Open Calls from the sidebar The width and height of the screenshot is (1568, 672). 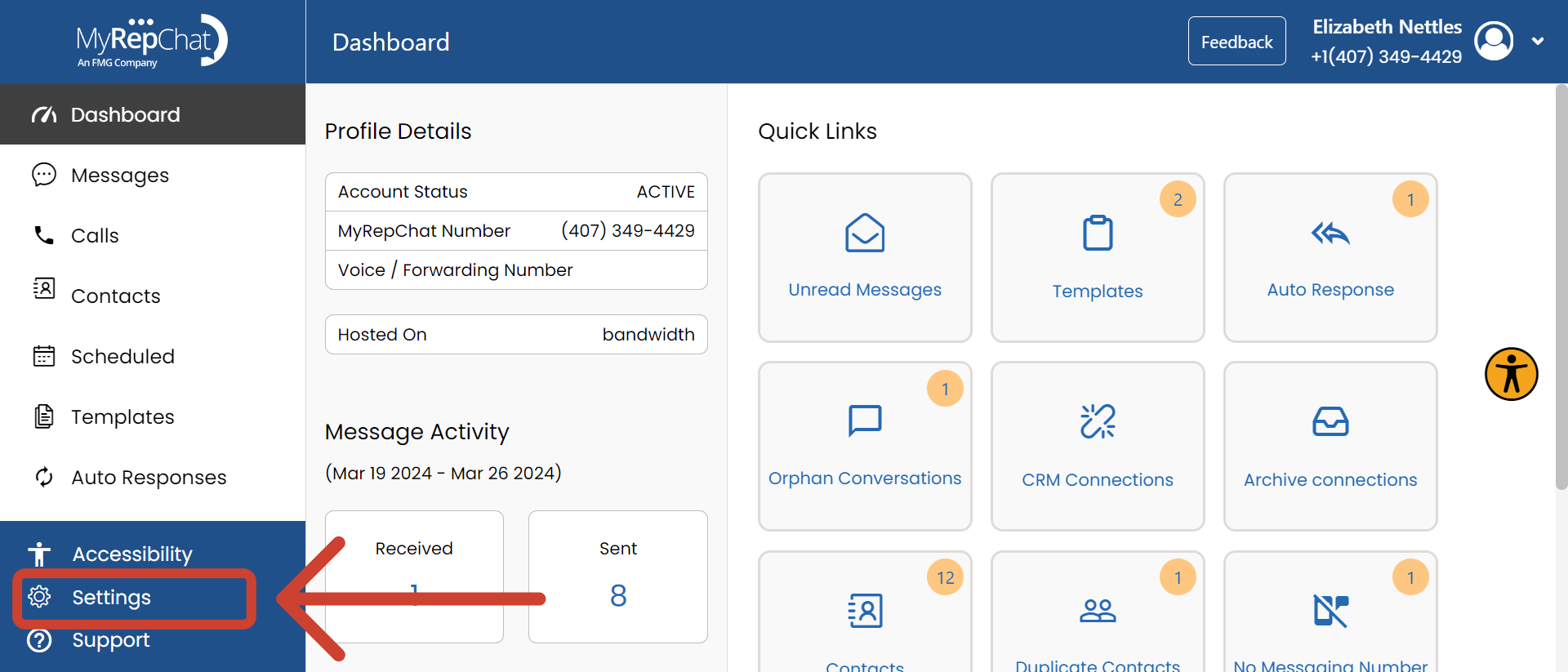[x=153, y=235]
